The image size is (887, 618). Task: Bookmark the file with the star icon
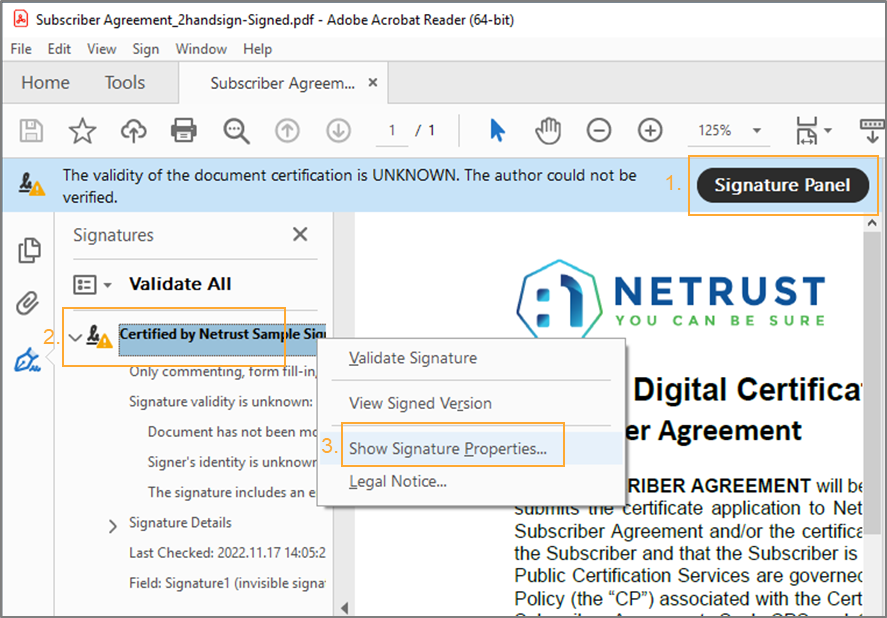coord(82,130)
